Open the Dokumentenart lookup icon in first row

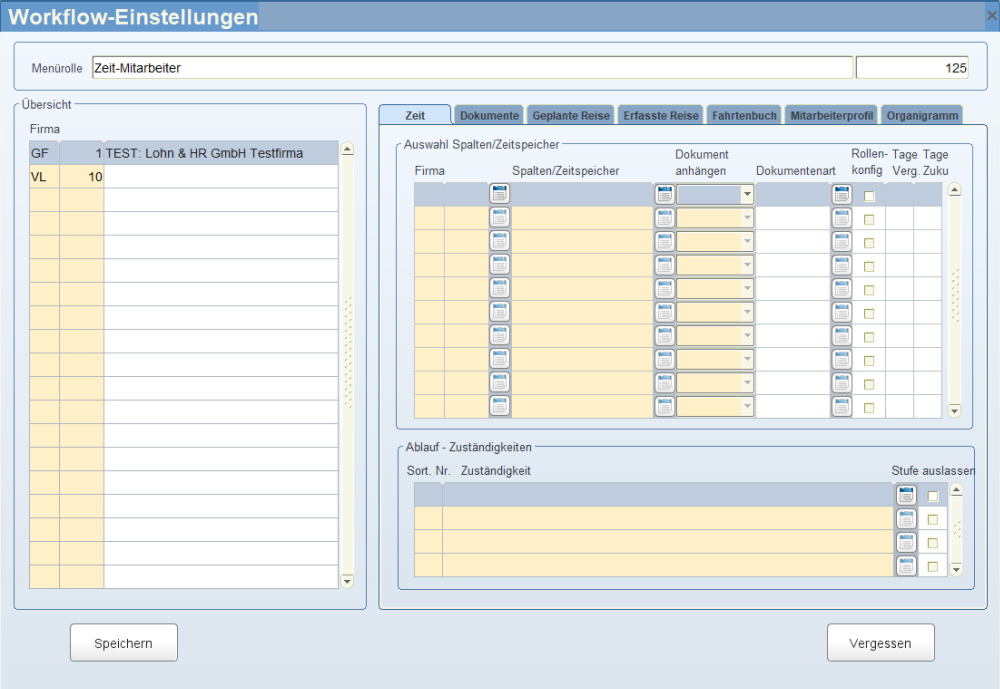click(x=842, y=195)
